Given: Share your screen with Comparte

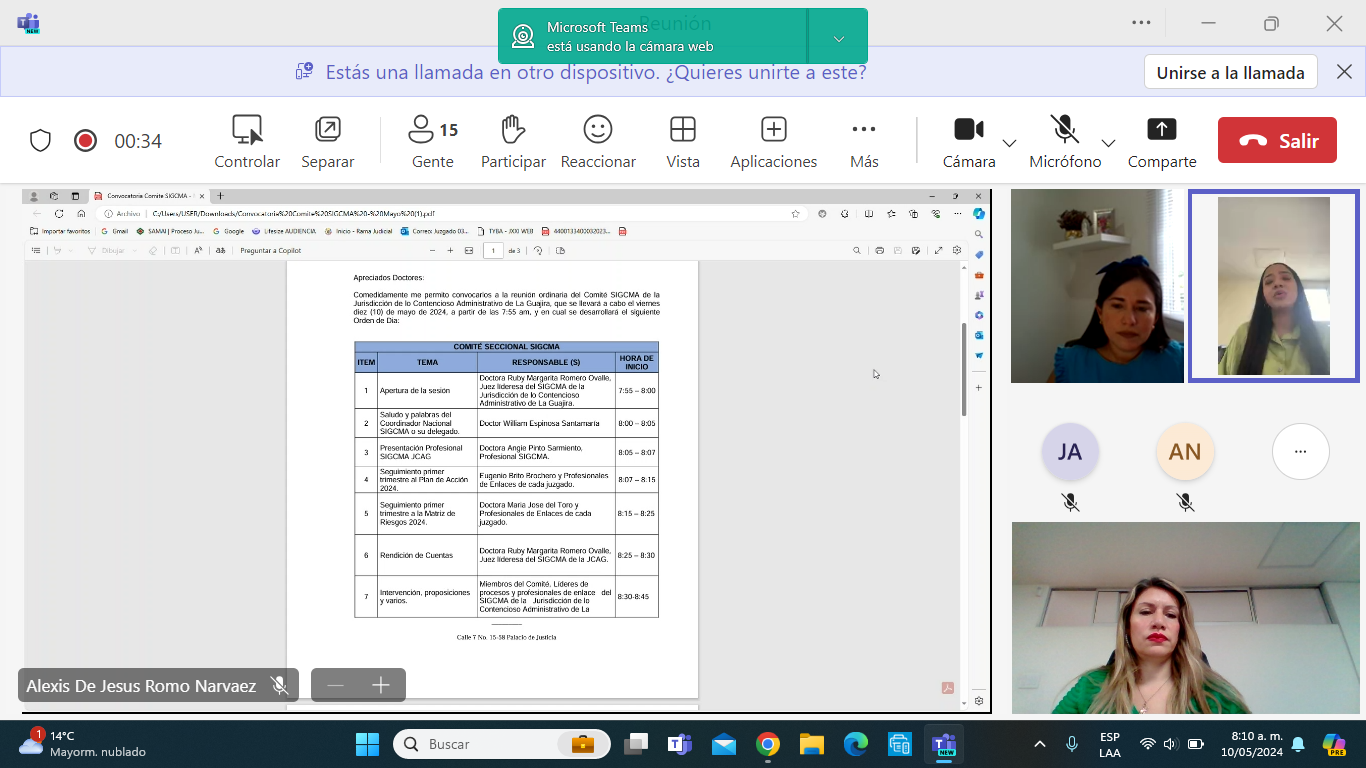Looking at the screenshot, I should click(1162, 141).
